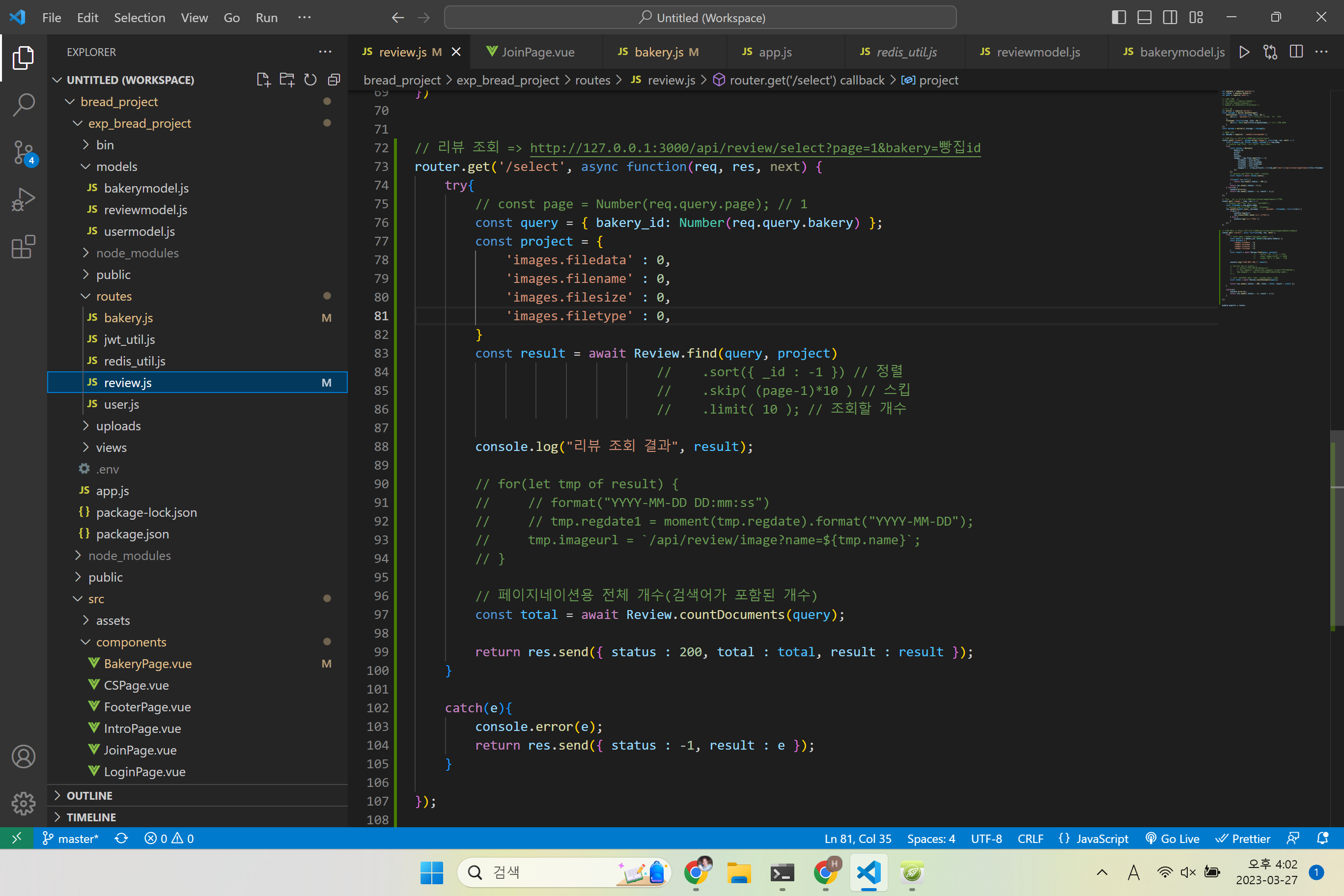
Task: Switch to the JoinPage.vue tab
Action: tap(537, 52)
